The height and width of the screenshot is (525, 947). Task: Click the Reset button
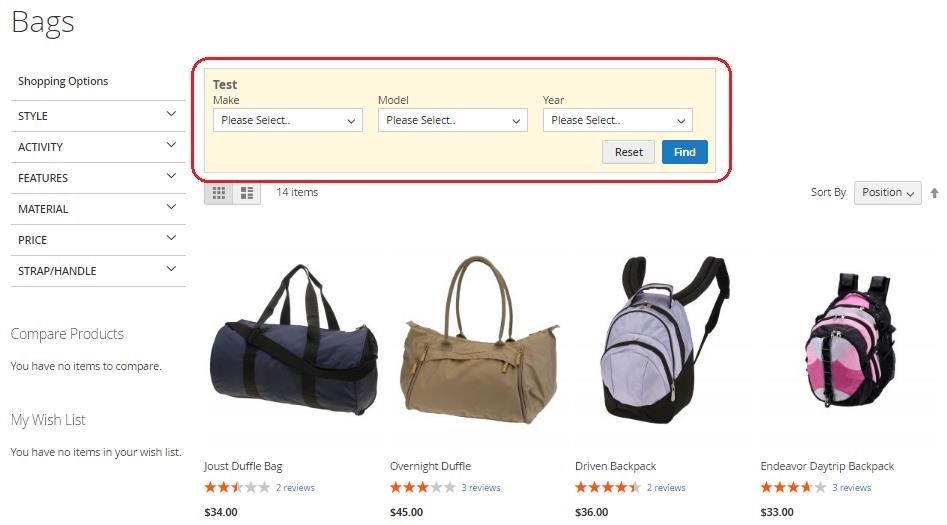pos(628,152)
